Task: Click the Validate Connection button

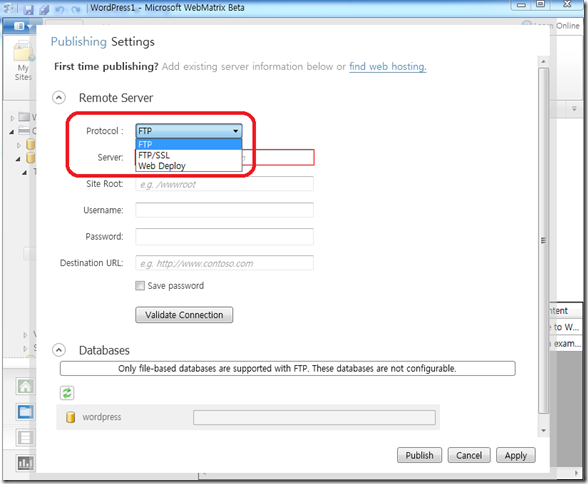Action: click(184, 315)
